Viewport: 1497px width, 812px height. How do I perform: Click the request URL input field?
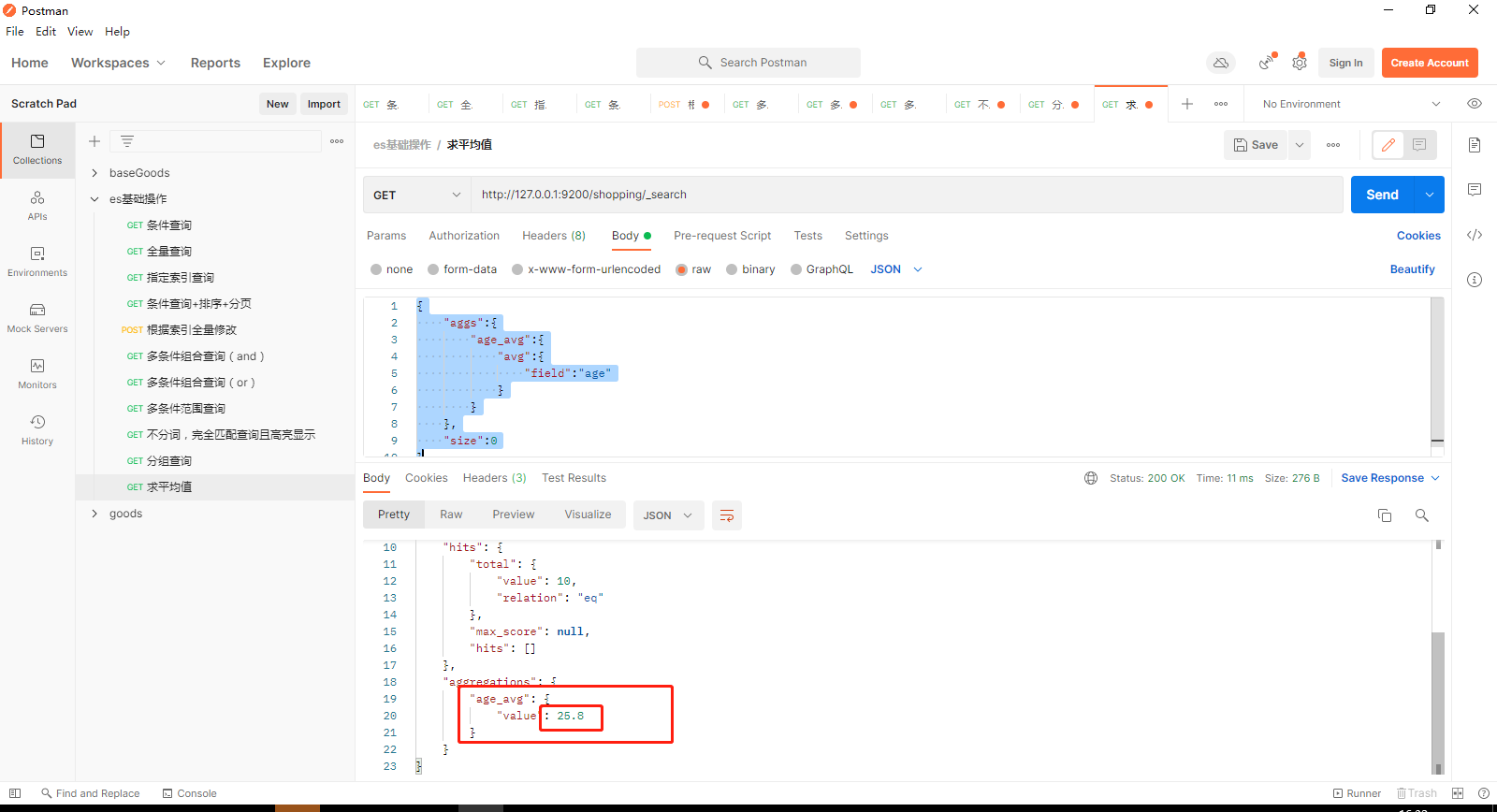pyautogui.click(x=907, y=195)
